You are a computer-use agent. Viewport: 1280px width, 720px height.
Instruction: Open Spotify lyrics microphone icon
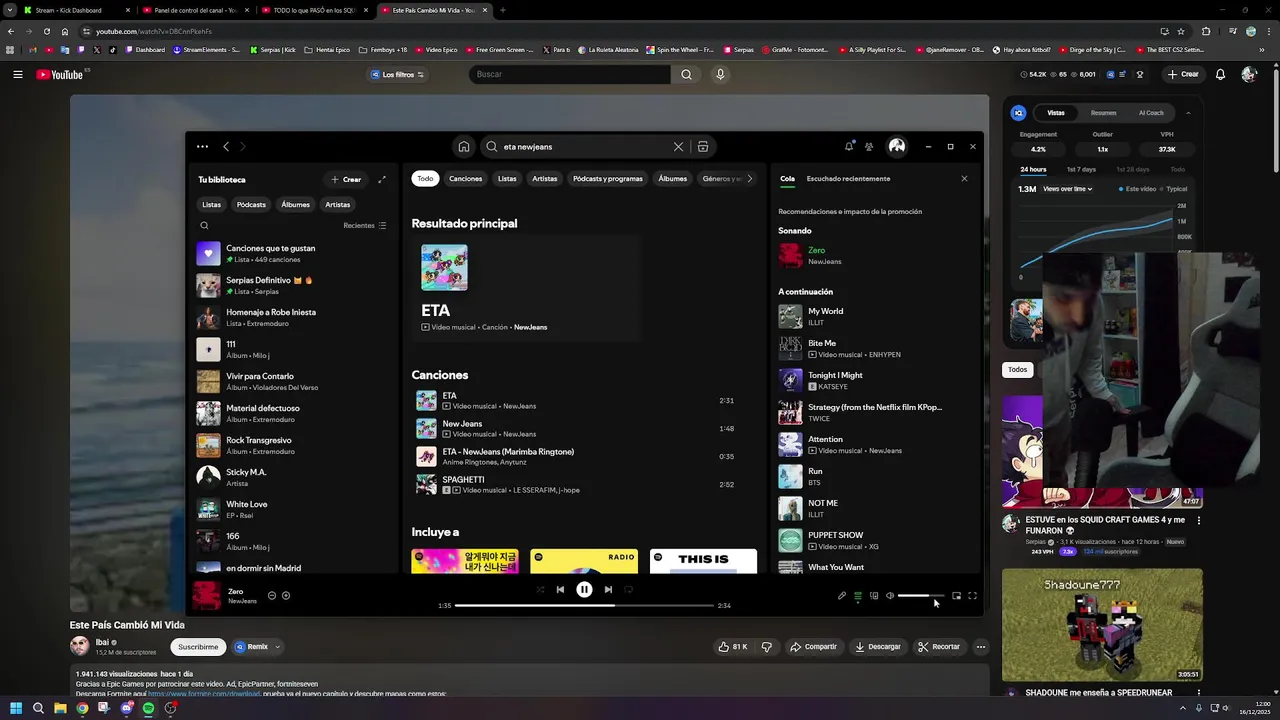pyautogui.click(x=842, y=596)
